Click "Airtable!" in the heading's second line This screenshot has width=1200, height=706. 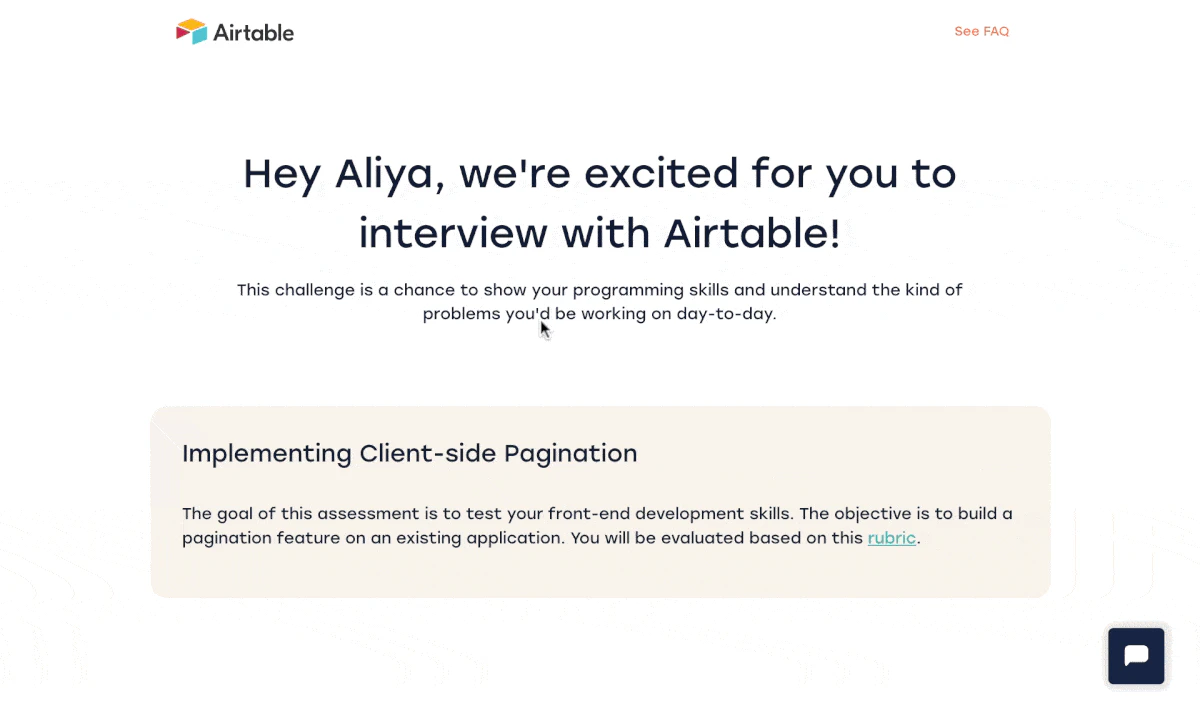[752, 234]
